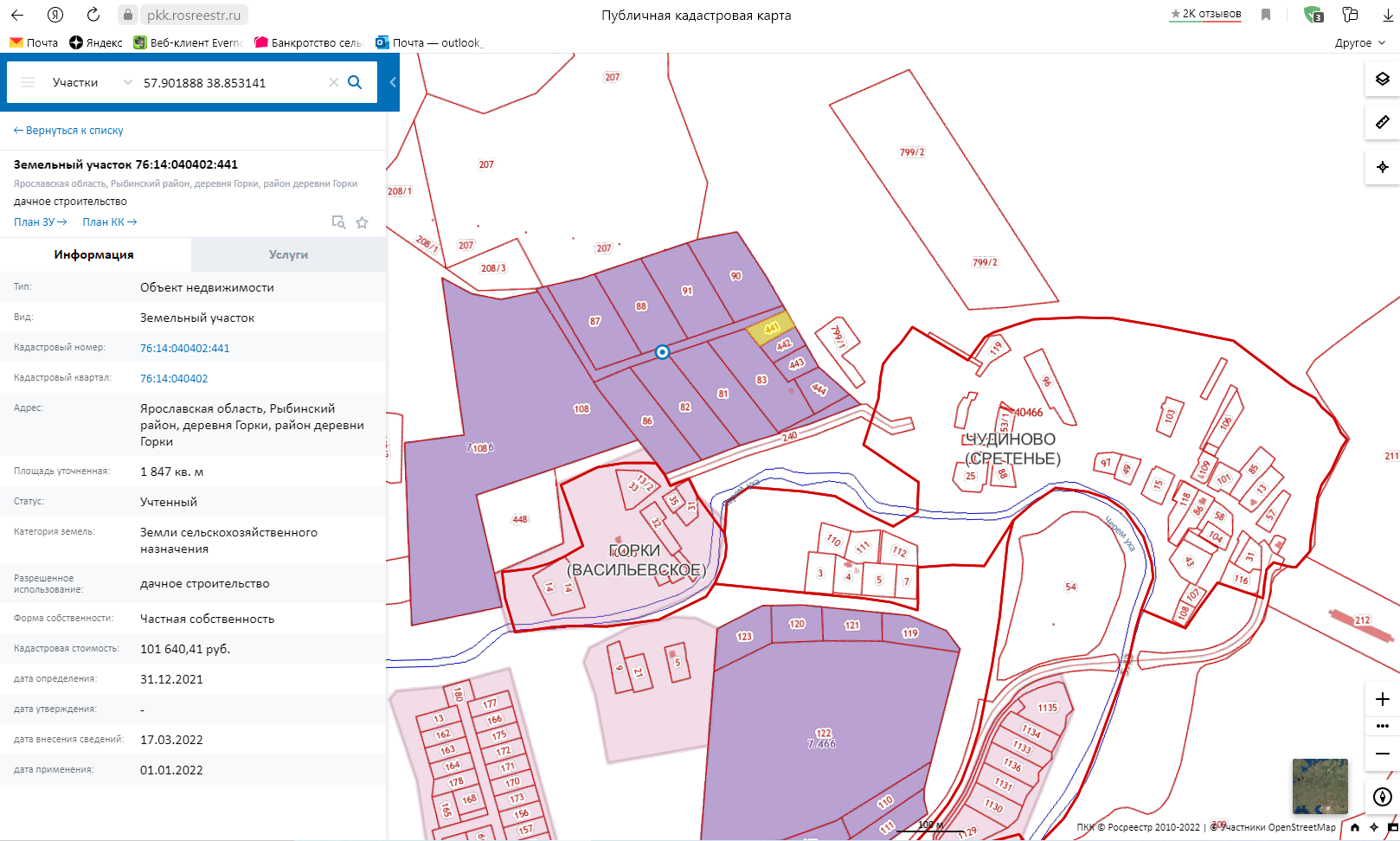Activate the ruler measurement tool
1400x841 pixels.
(1382, 123)
